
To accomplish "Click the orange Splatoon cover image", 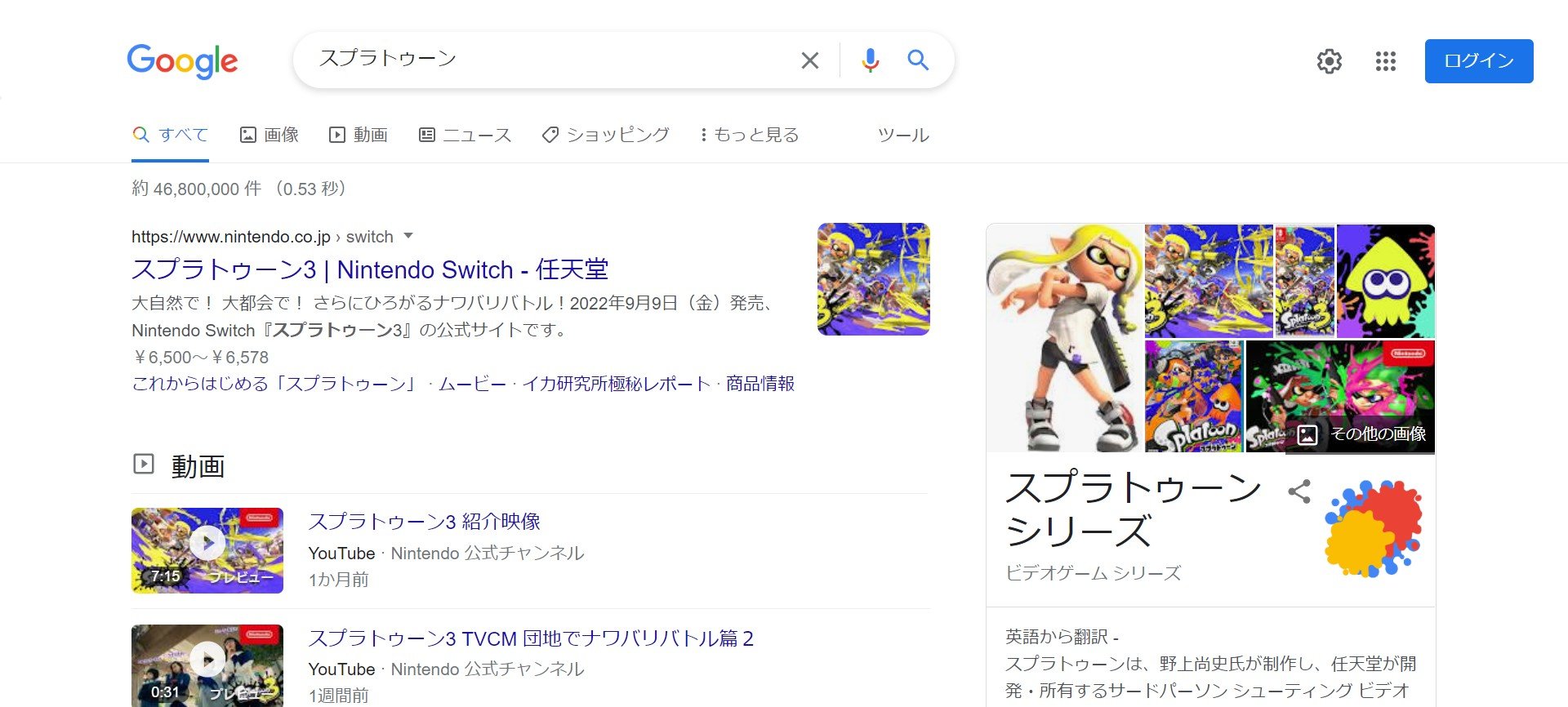I will click(x=1194, y=397).
